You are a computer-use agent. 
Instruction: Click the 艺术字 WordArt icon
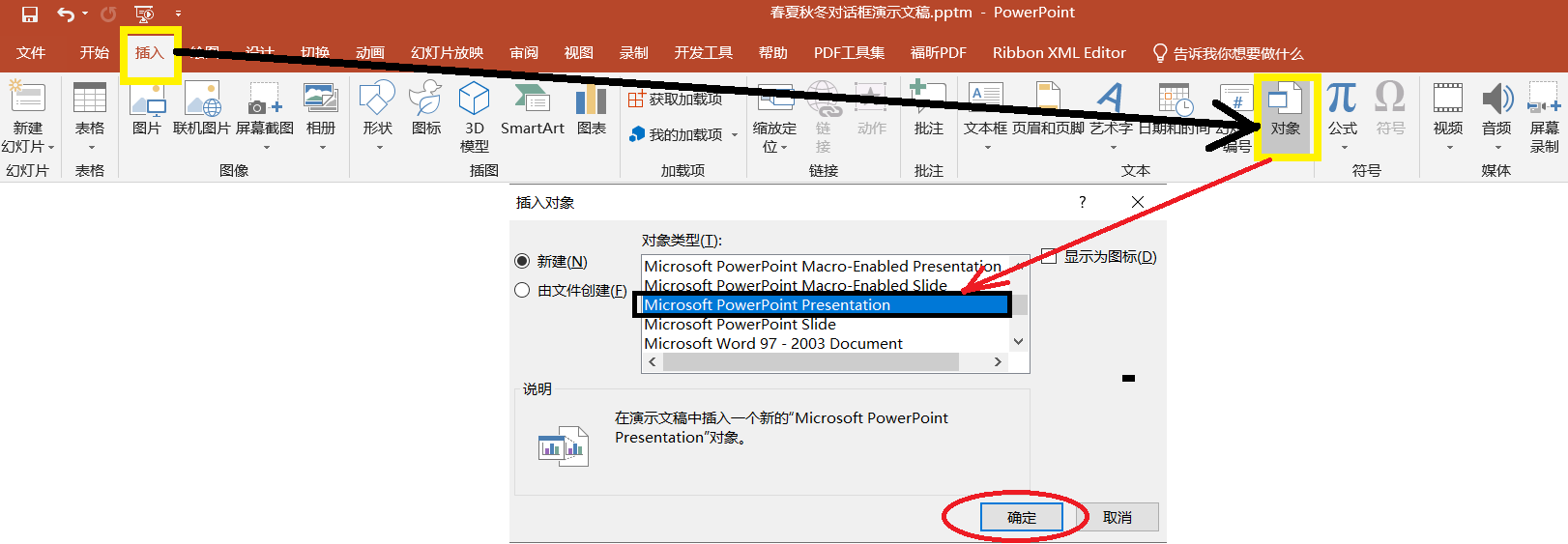click(1111, 100)
